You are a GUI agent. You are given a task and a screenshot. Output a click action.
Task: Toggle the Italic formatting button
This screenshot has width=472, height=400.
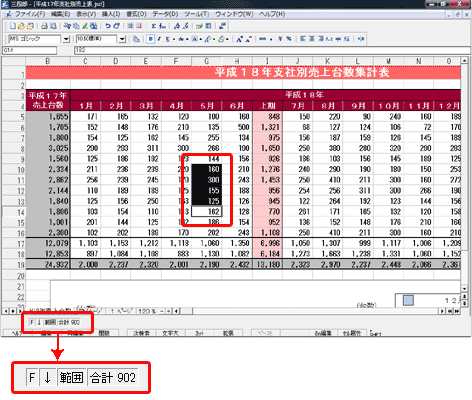[x=159, y=39]
